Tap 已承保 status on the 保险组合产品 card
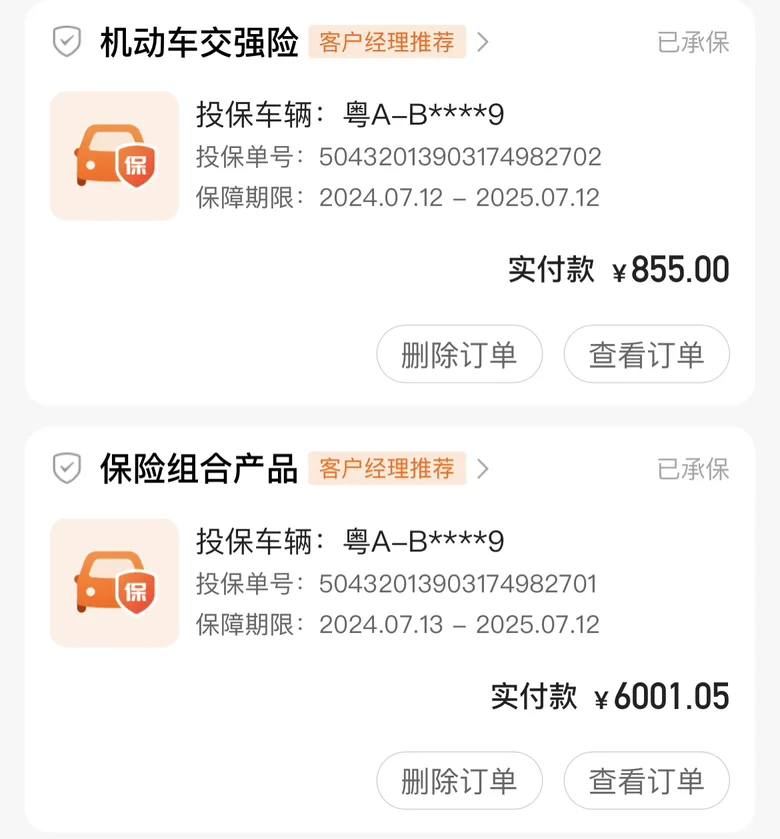Image resolution: width=780 pixels, height=839 pixels. tap(693, 468)
